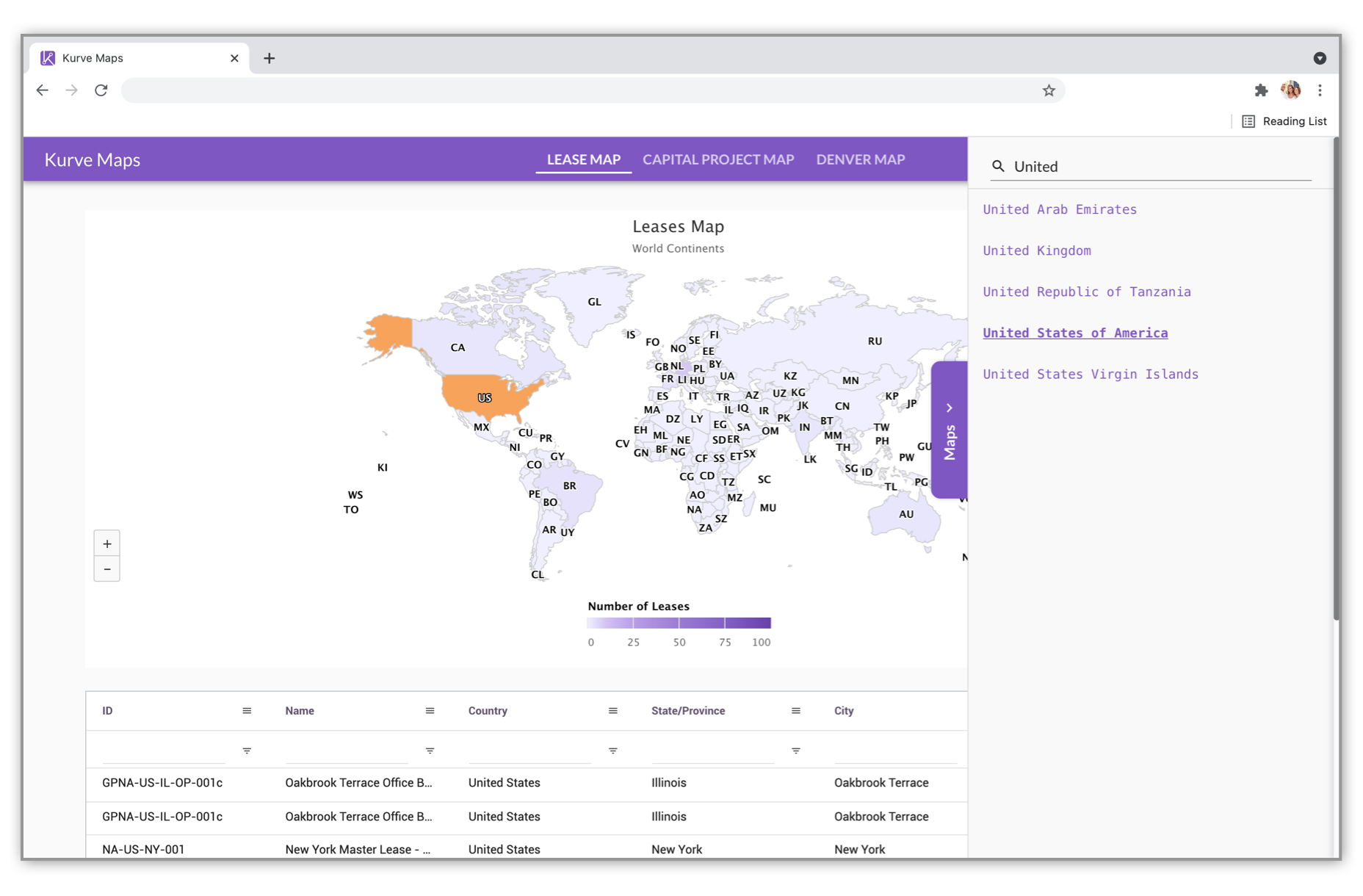Click the first Oakbrook Terrace Office name cell
Screen dimensions: 1363x896
[x=358, y=783]
